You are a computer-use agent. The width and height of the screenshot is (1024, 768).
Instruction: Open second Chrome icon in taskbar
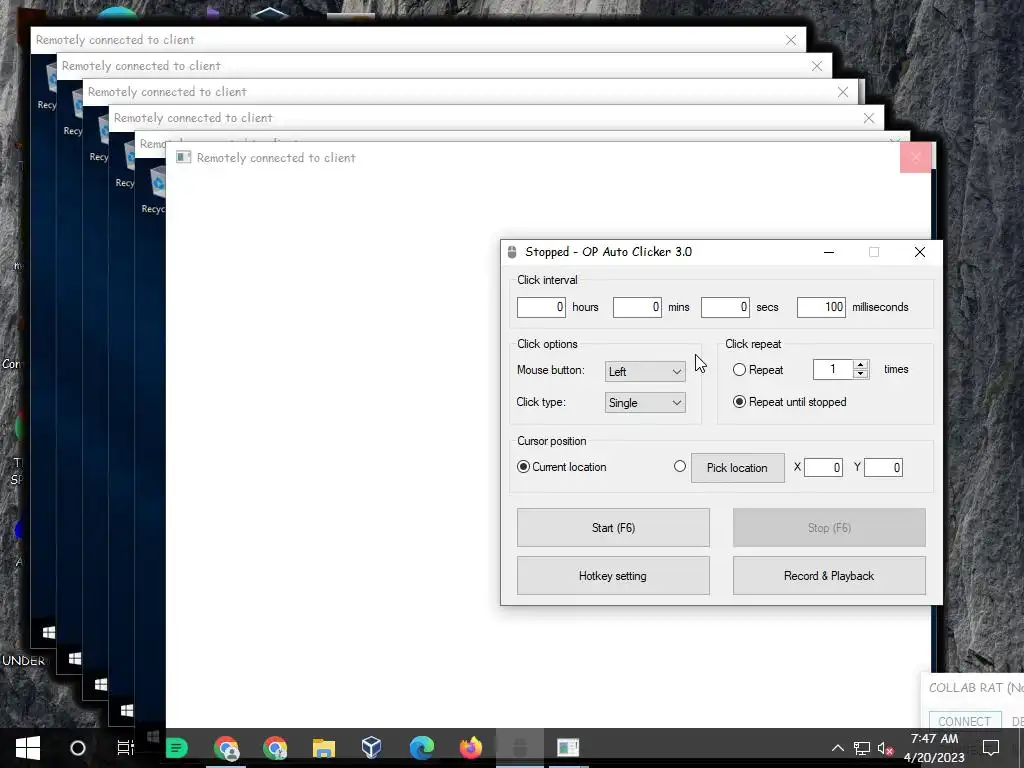(275, 748)
